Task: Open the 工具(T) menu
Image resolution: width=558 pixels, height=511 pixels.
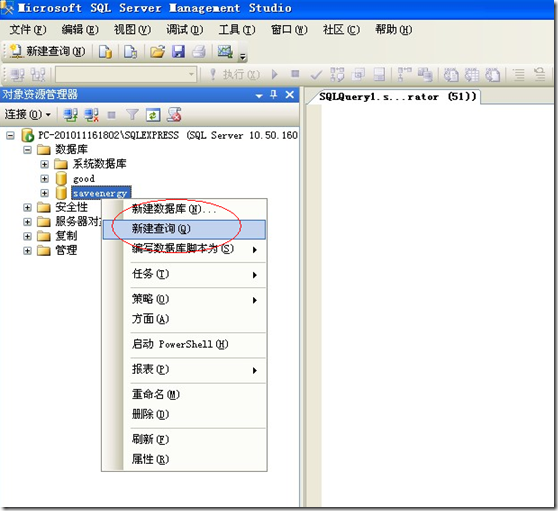Action: click(237, 30)
